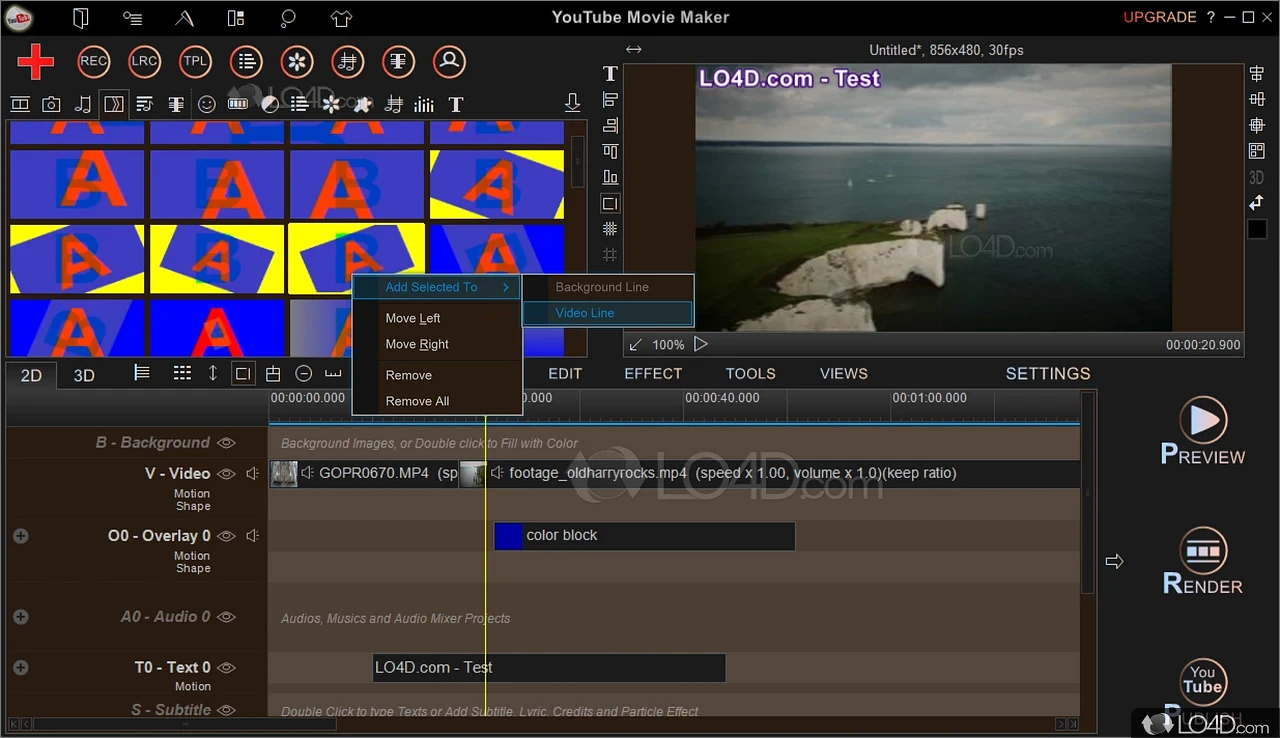Click the black color swatch right of preview
This screenshot has width=1280, height=738.
1257,229
